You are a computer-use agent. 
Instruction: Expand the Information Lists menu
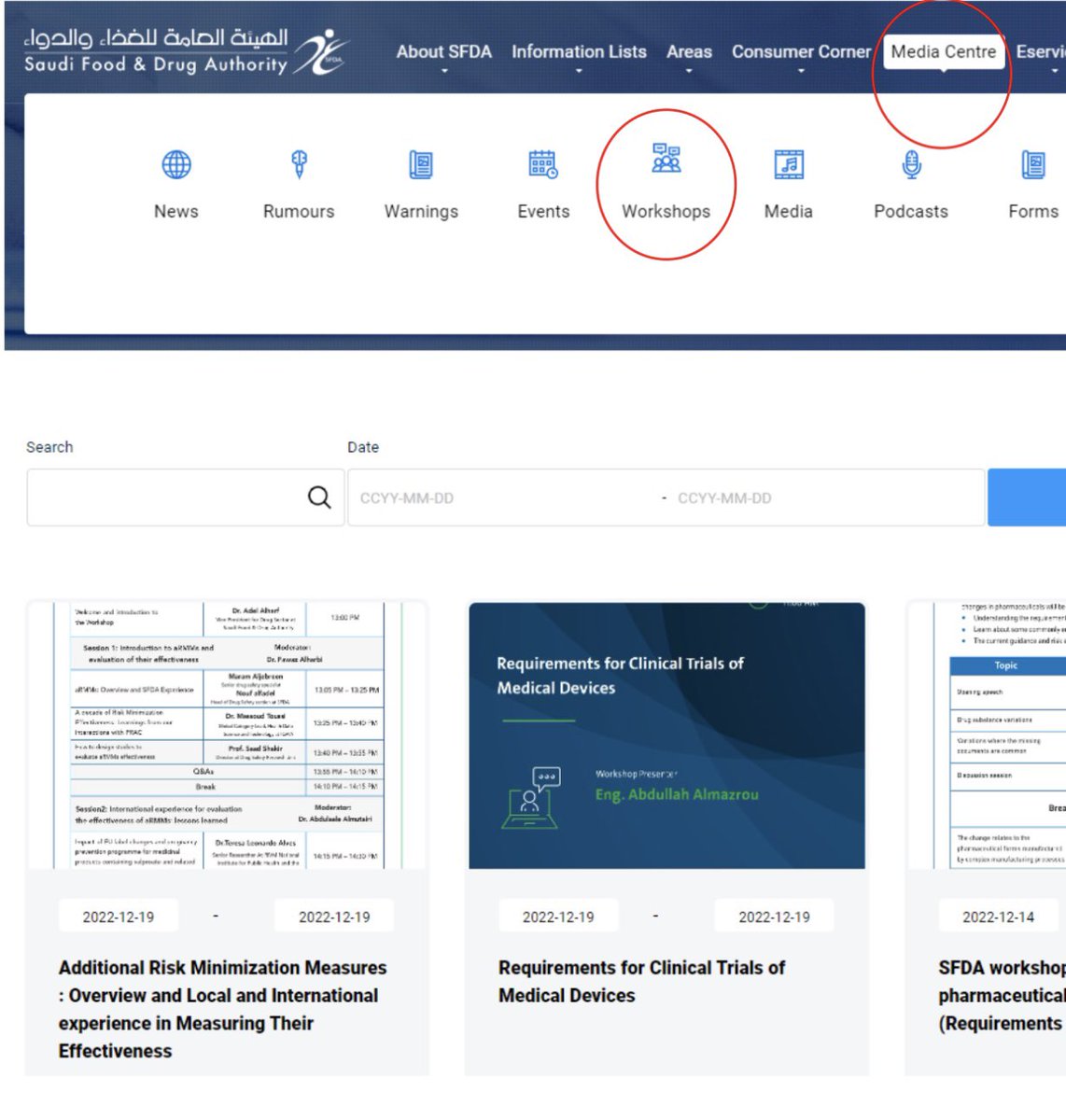point(579,52)
